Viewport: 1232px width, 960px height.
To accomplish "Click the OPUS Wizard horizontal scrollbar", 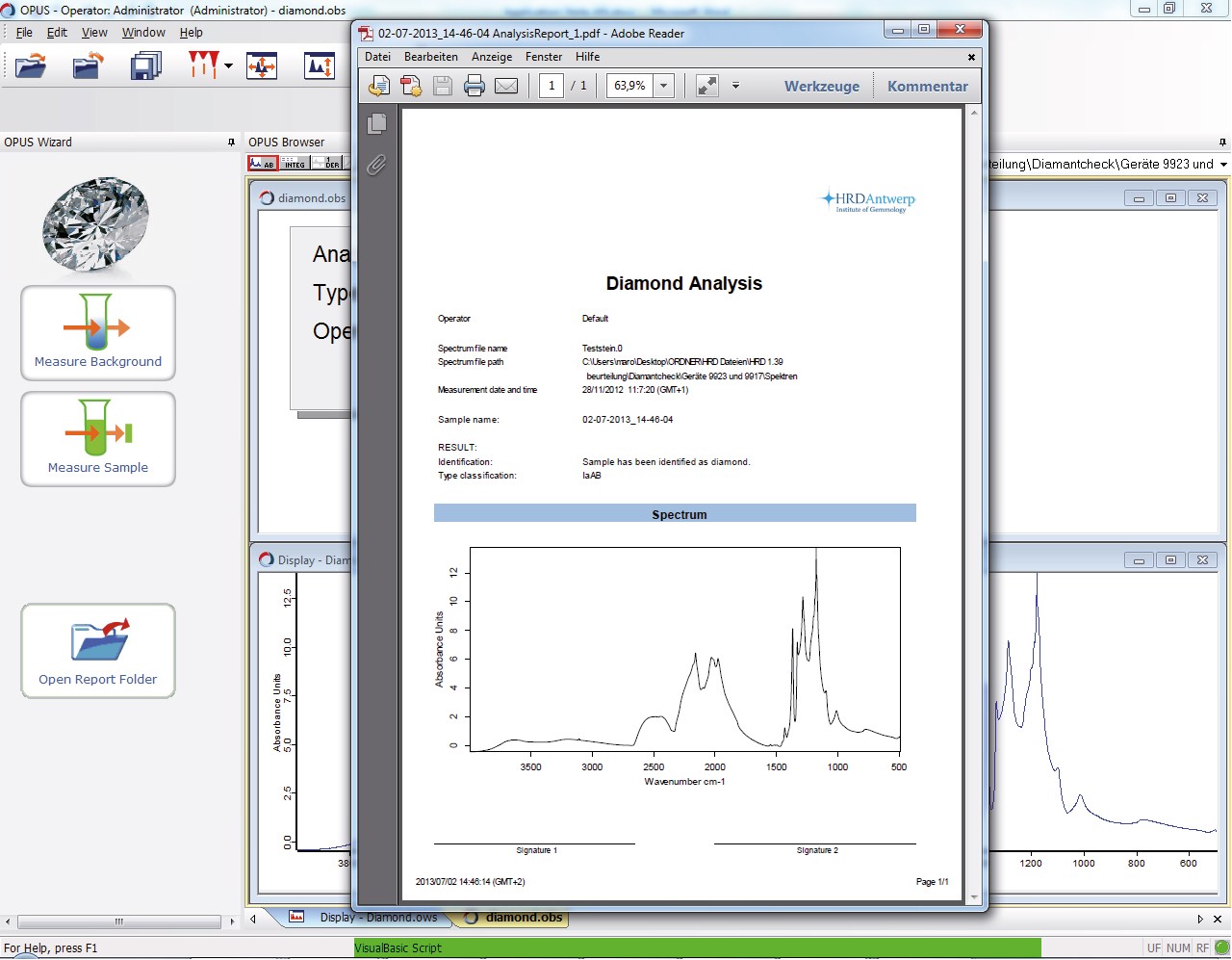I will tap(119, 921).
